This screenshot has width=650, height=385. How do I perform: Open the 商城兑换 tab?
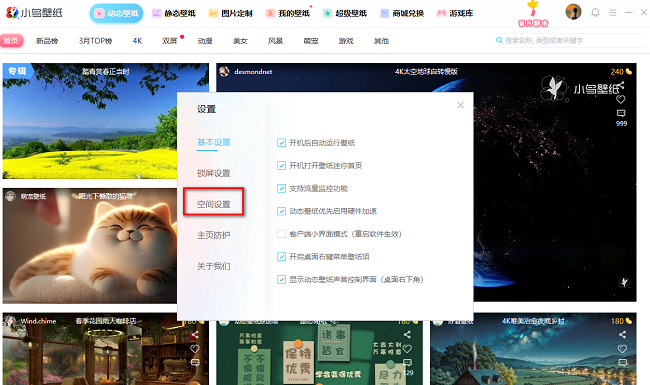click(402, 13)
